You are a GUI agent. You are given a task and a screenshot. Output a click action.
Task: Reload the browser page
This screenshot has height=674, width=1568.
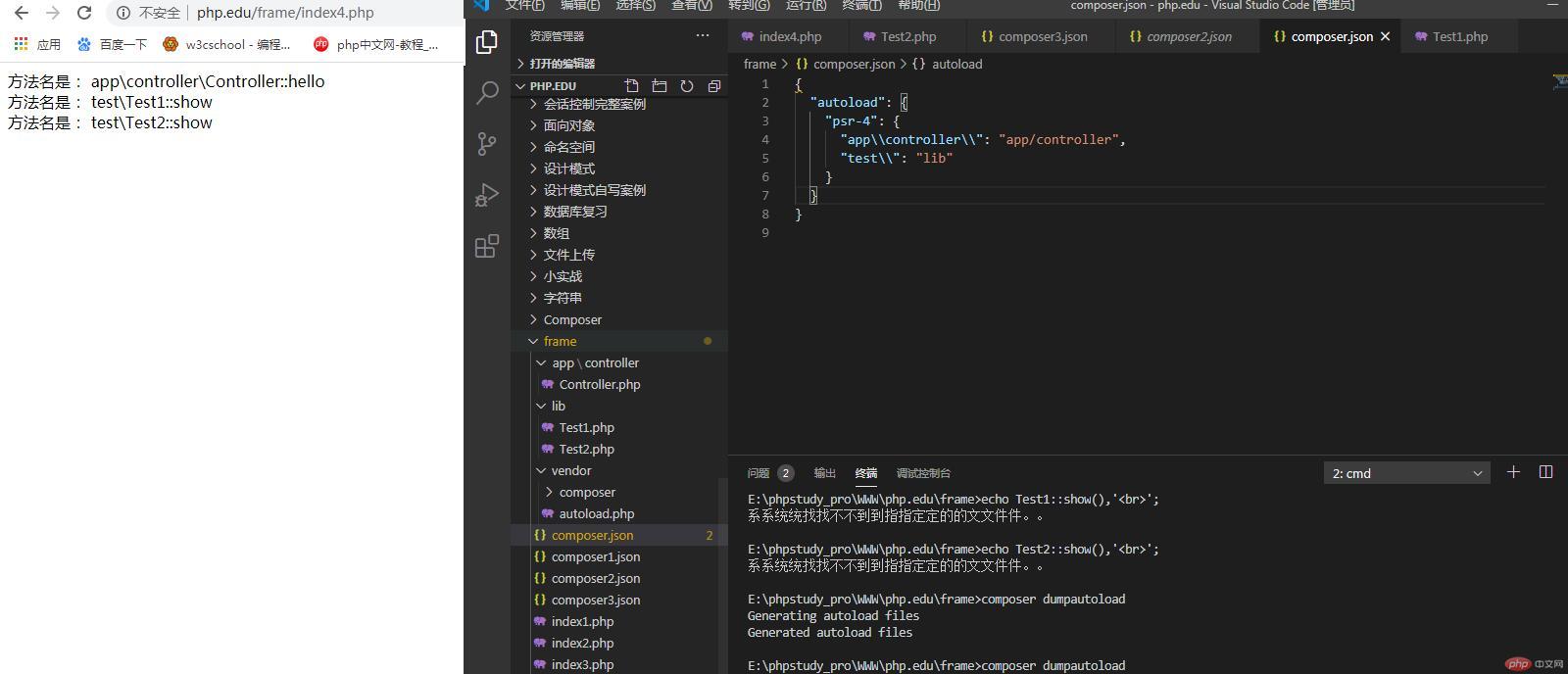pos(84,13)
